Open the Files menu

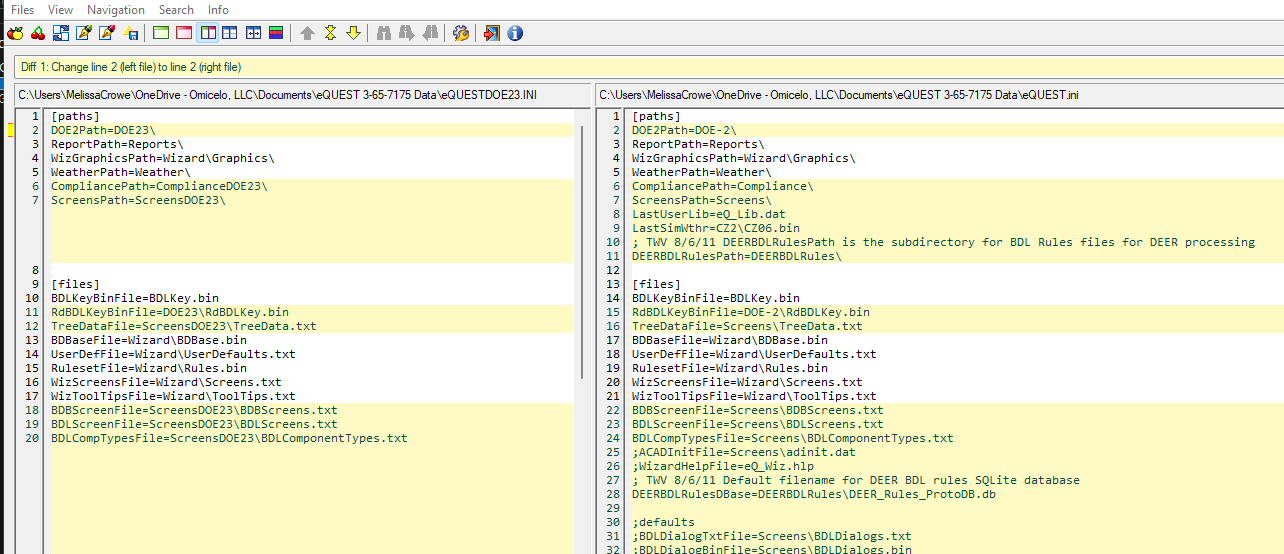click(22, 9)
